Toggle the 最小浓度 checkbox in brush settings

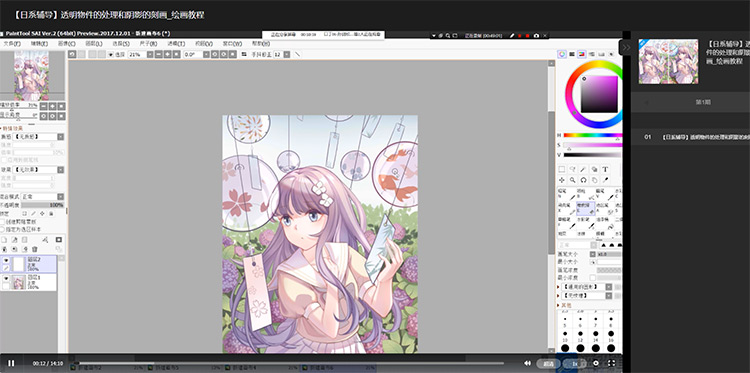tap(593, 278)
